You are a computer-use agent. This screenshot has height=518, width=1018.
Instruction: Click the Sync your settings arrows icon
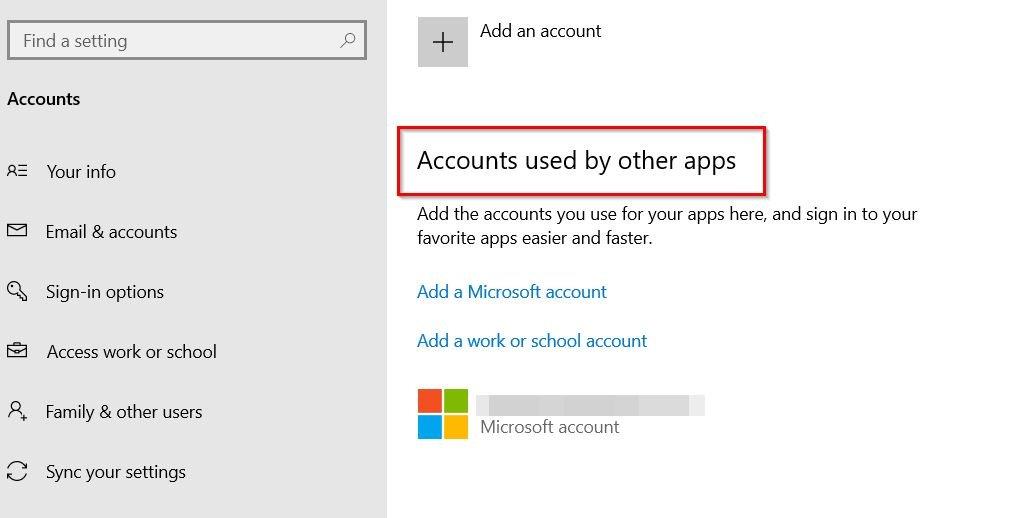pyautogui.click(x=17, y=471)
